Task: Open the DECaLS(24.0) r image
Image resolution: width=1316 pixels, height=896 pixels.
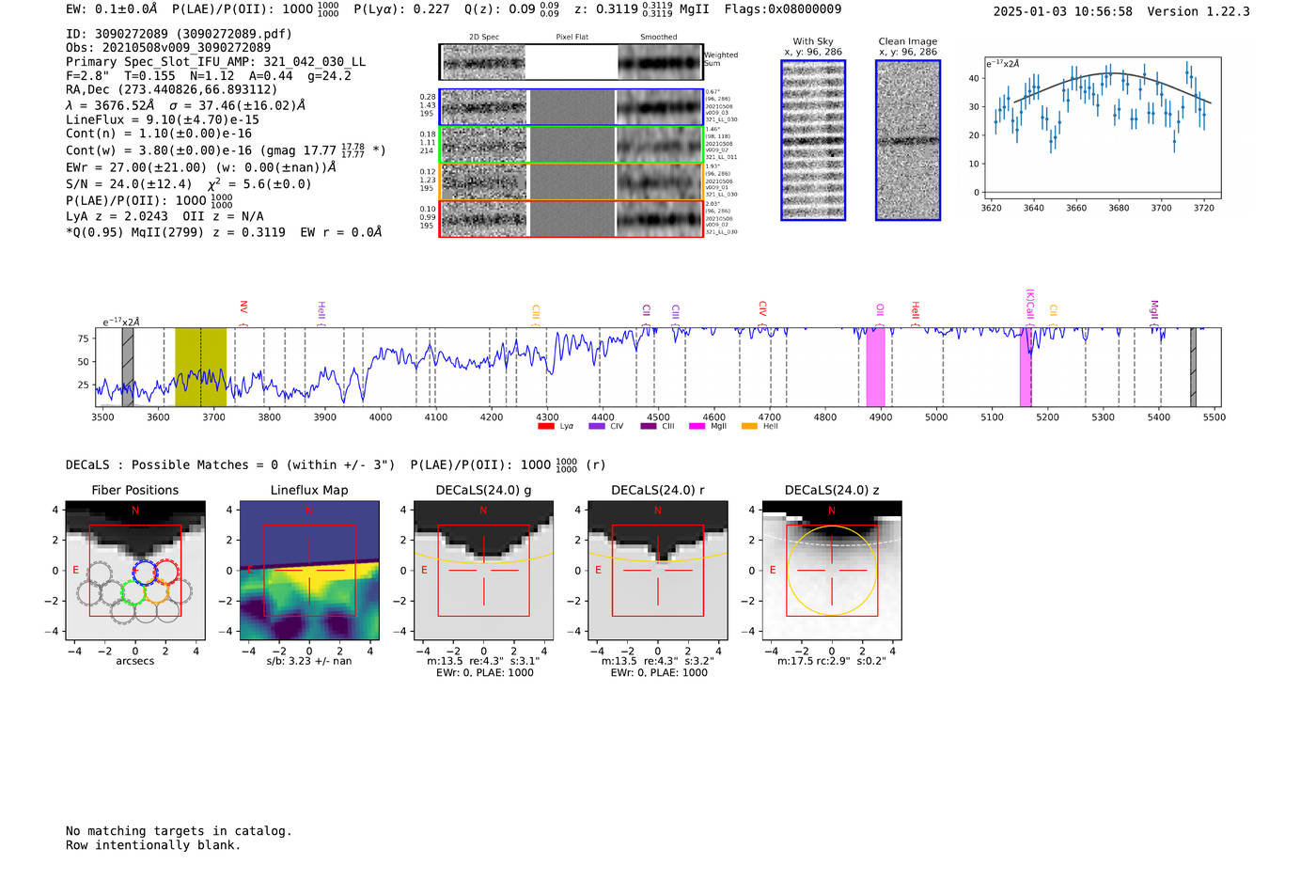Action: tap(657, 571)
